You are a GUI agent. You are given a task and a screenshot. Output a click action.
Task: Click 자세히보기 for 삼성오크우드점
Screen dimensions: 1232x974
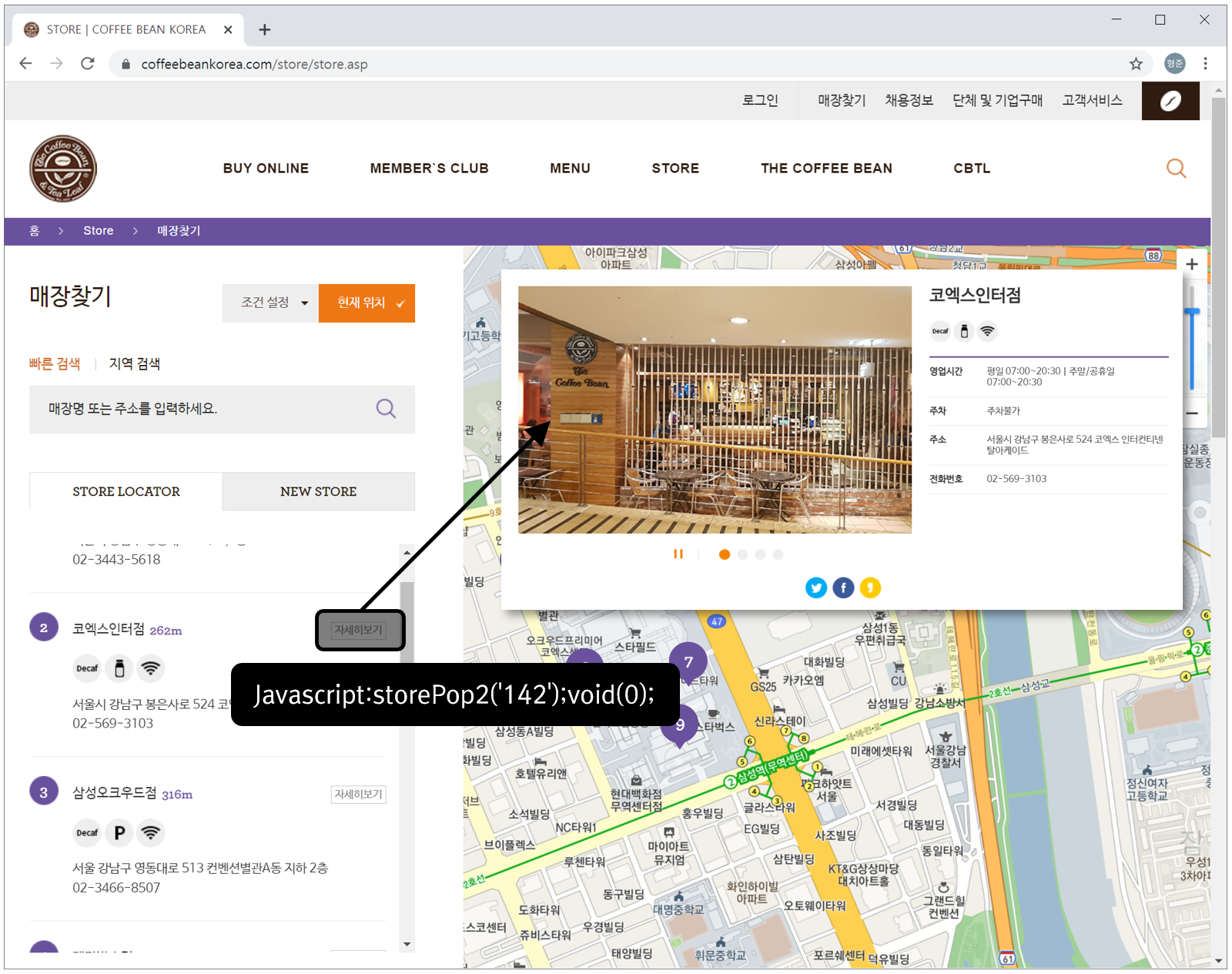[x=359, y=794]
